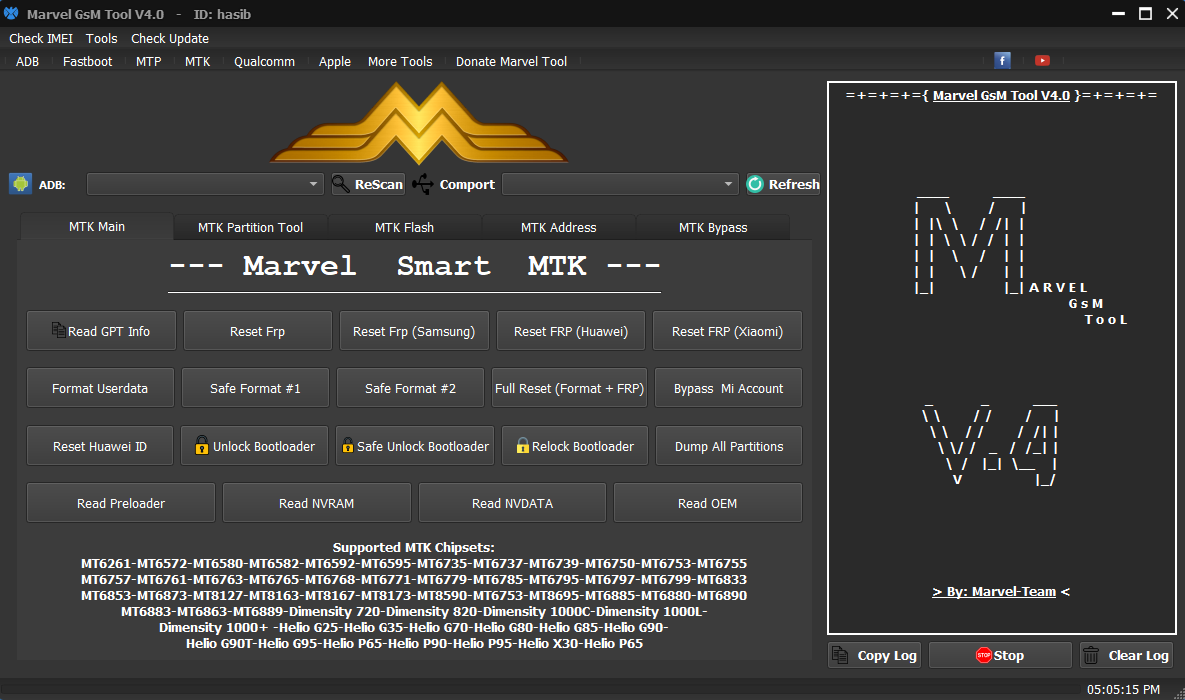Viewport: 1185px width, 700px height.
Task: Click the Marvel app icon in title bar
Action: tap(11, 13)
